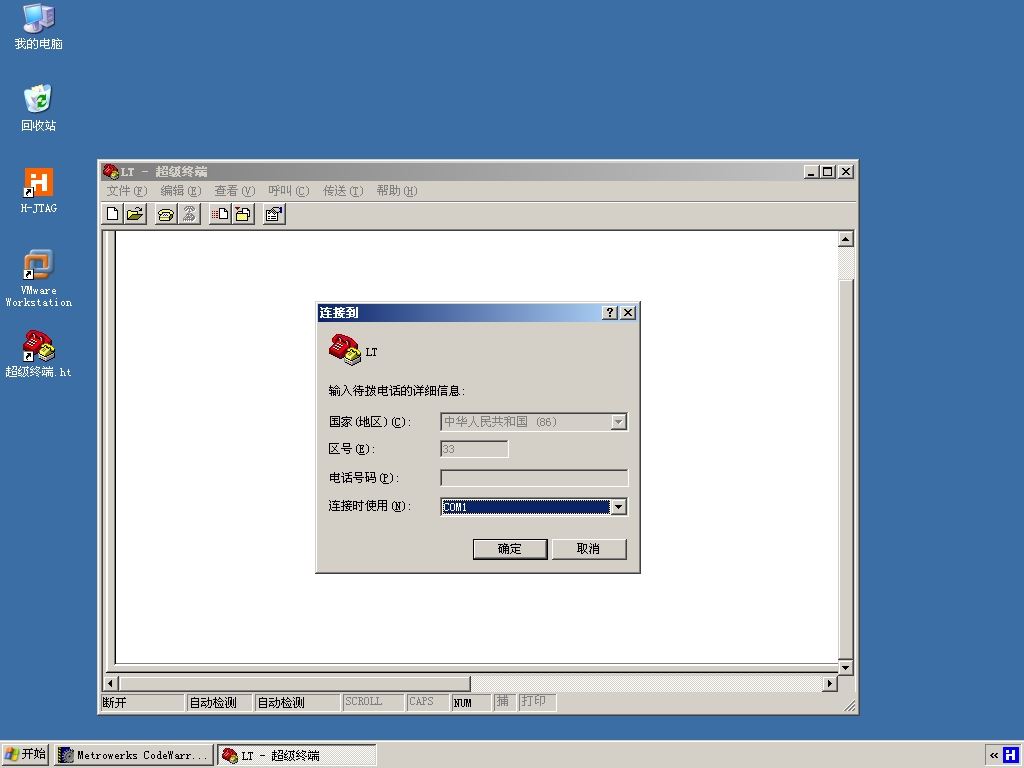Open the 呼叫(C) menu
The image size is (1024, 768).
coord(288,191)
